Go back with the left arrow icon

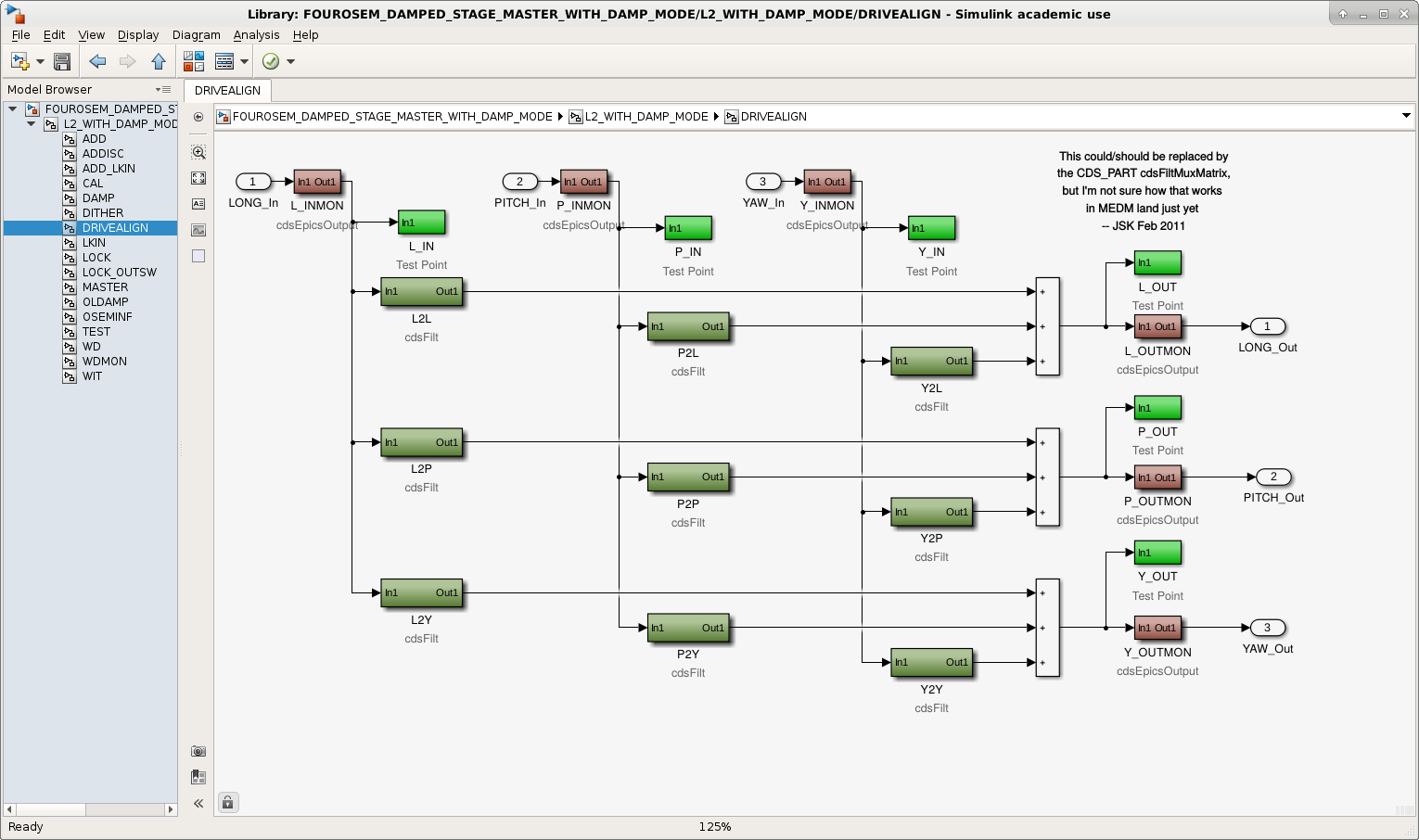coord(97,61)
